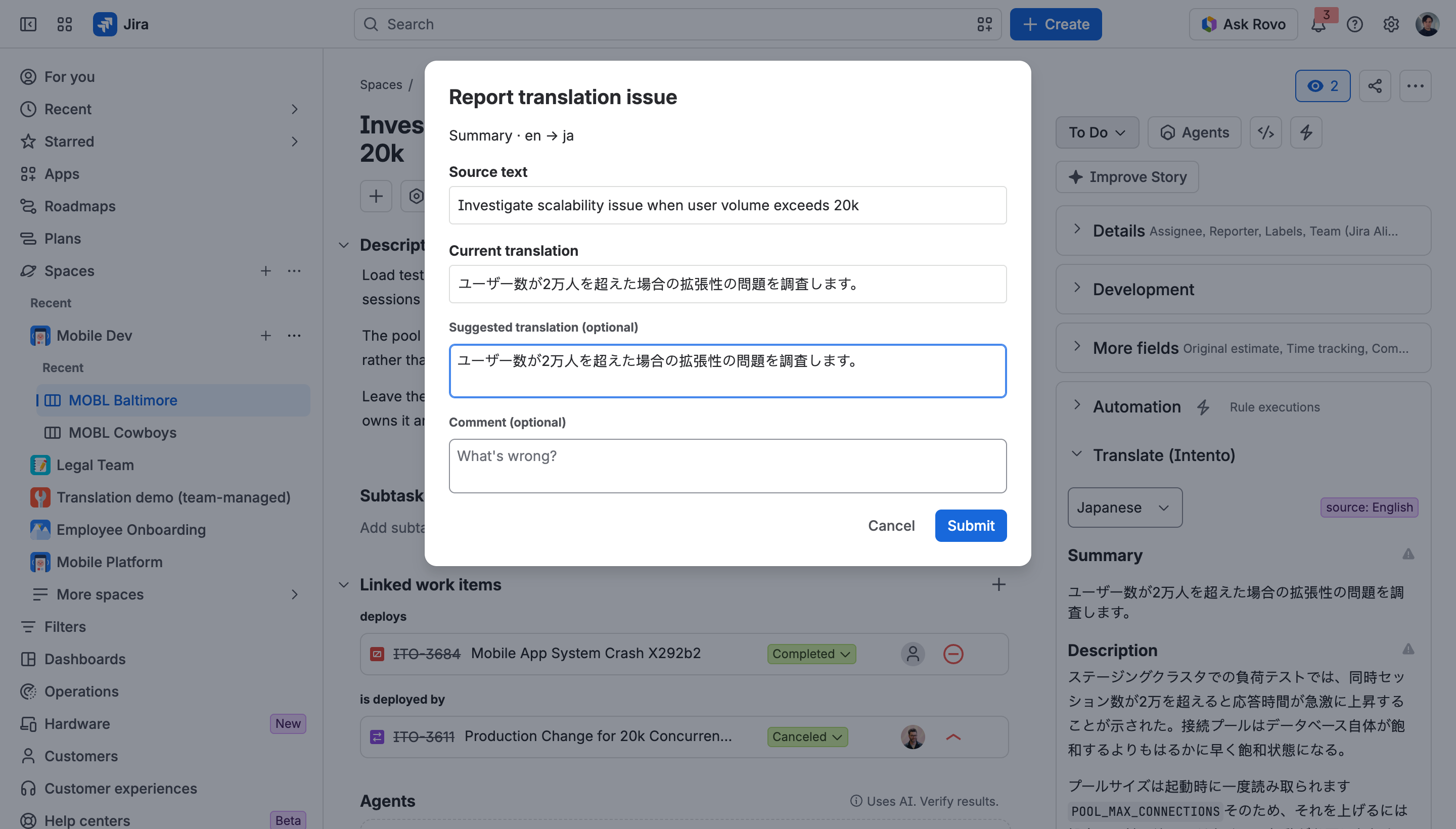
Task: Open user profile avatar
Action: [1427, 24]
